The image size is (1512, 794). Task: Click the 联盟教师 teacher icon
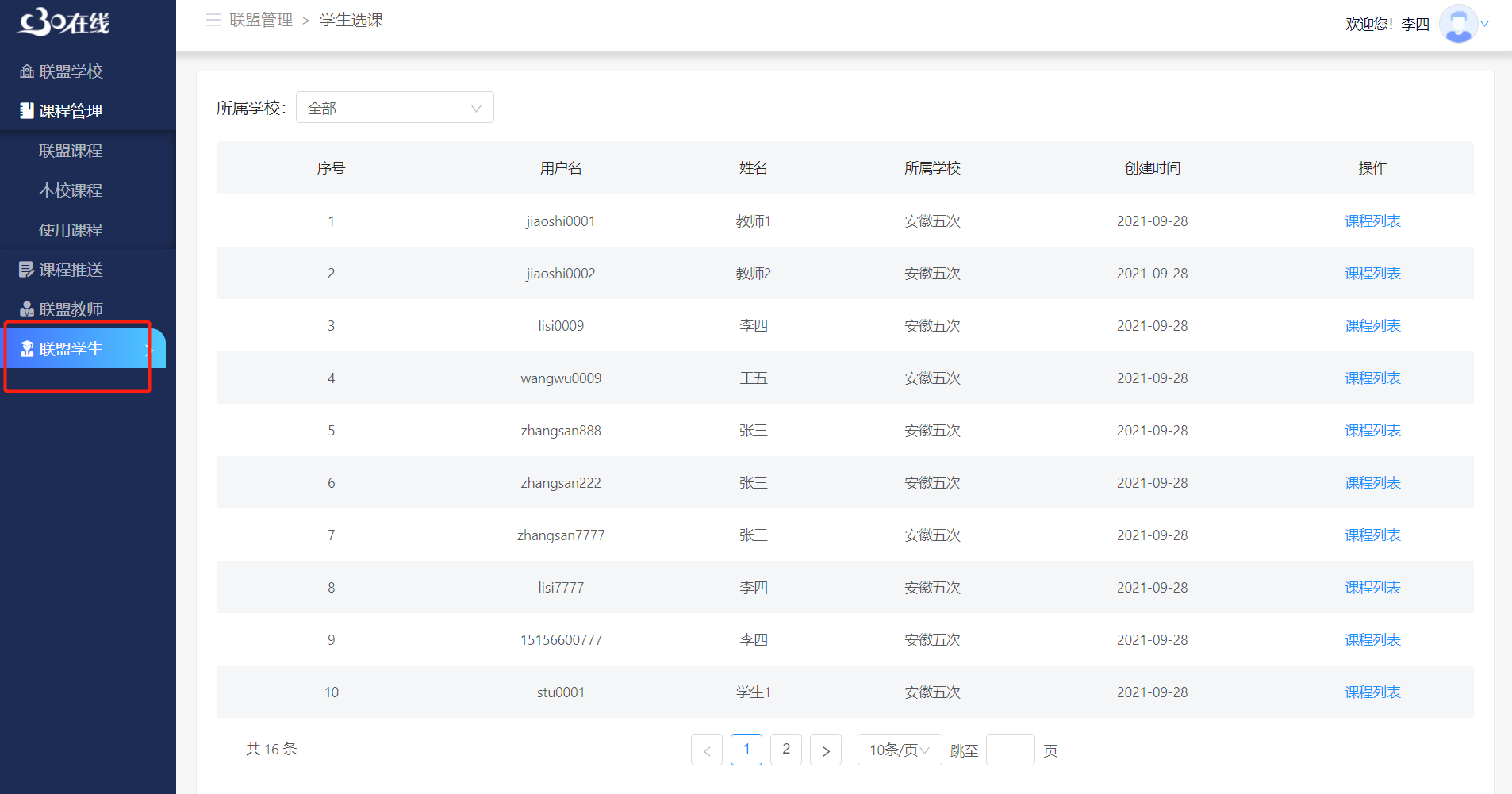tap(27, 309)
